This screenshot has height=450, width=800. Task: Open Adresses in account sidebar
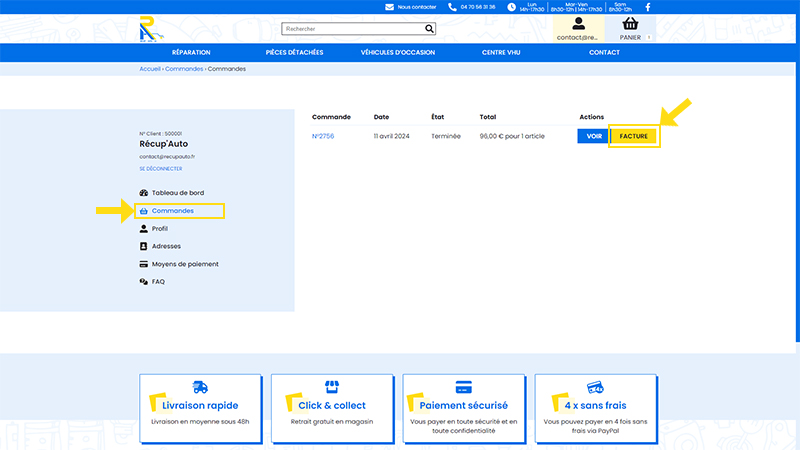click(x=166, y=246)
